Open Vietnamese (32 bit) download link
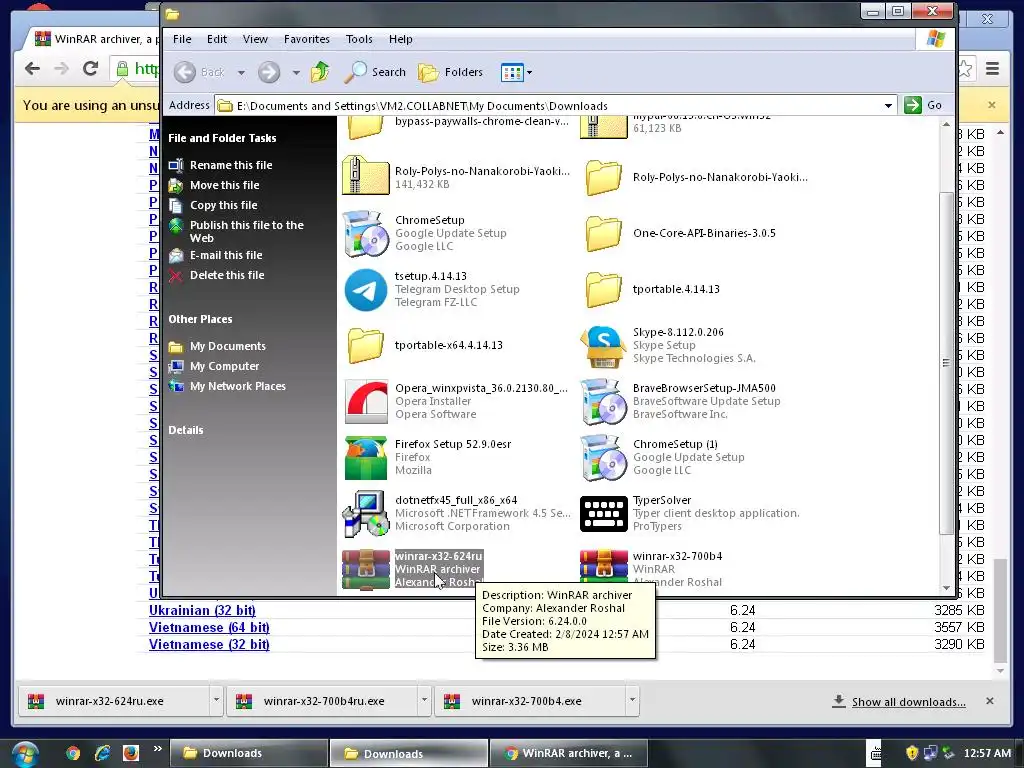 click(x=209, y=645)
